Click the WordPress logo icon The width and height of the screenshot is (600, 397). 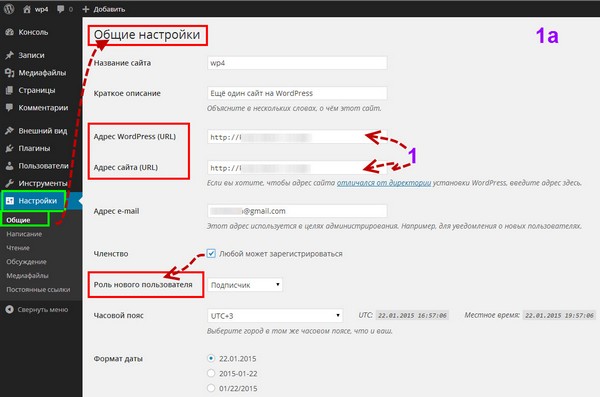9,9
